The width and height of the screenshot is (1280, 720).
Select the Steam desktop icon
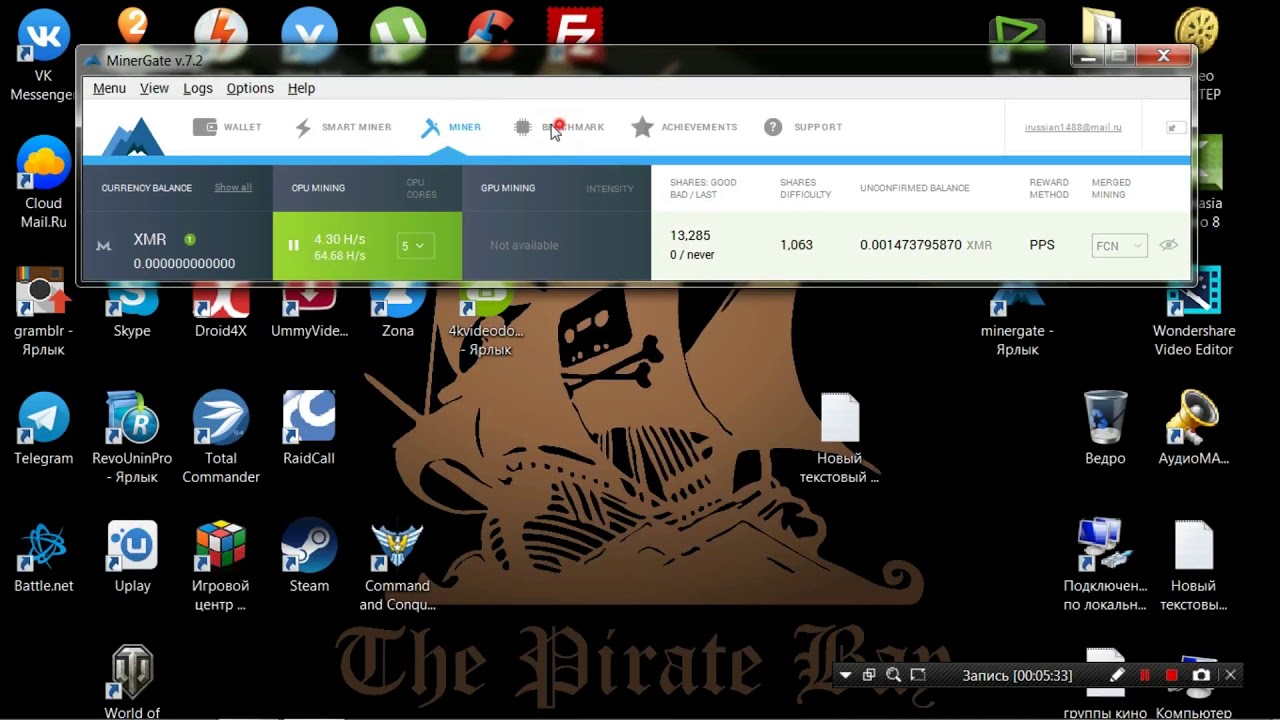coord(309,556)
